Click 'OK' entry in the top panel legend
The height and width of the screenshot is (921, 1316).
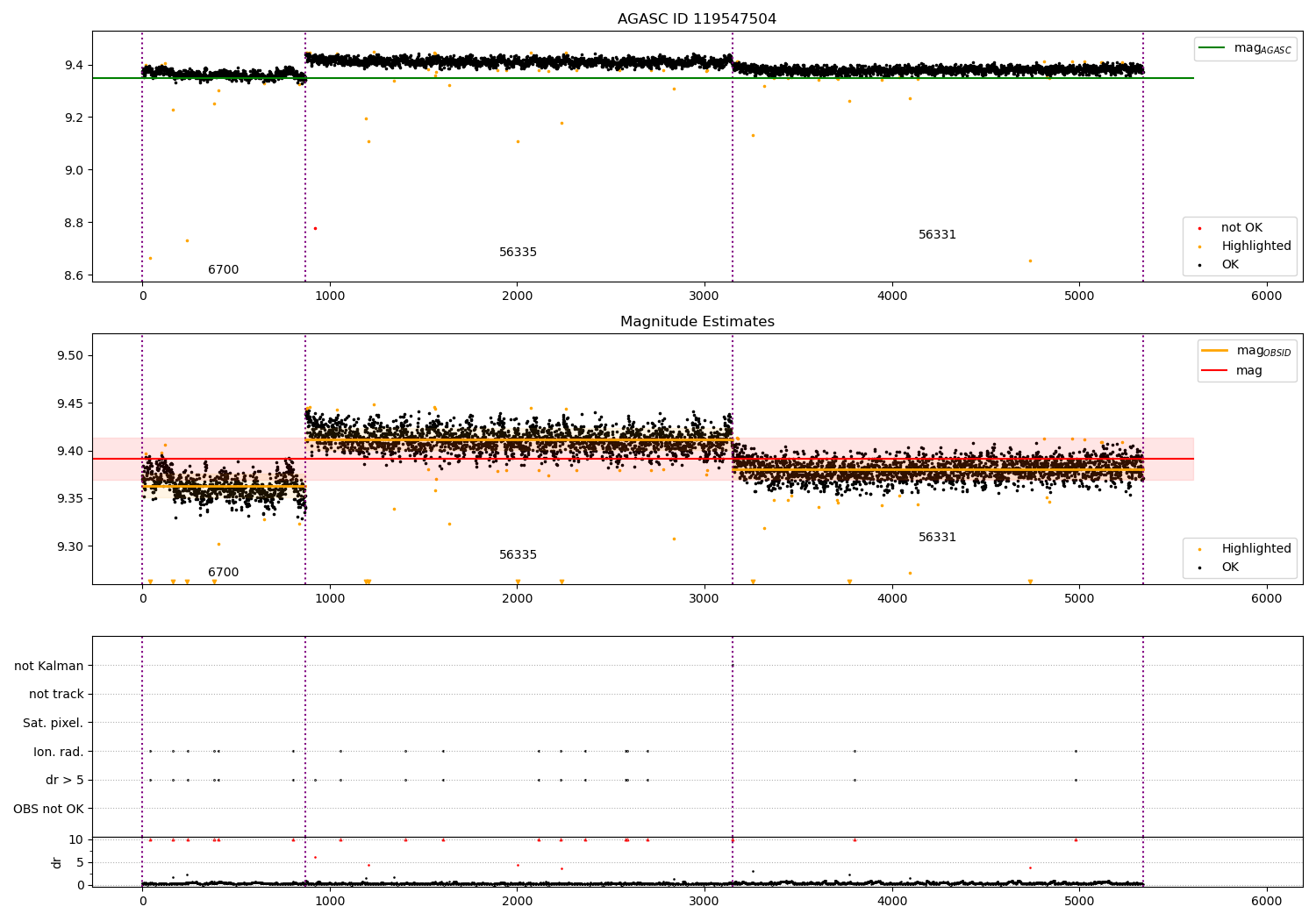coord(1230,265)
